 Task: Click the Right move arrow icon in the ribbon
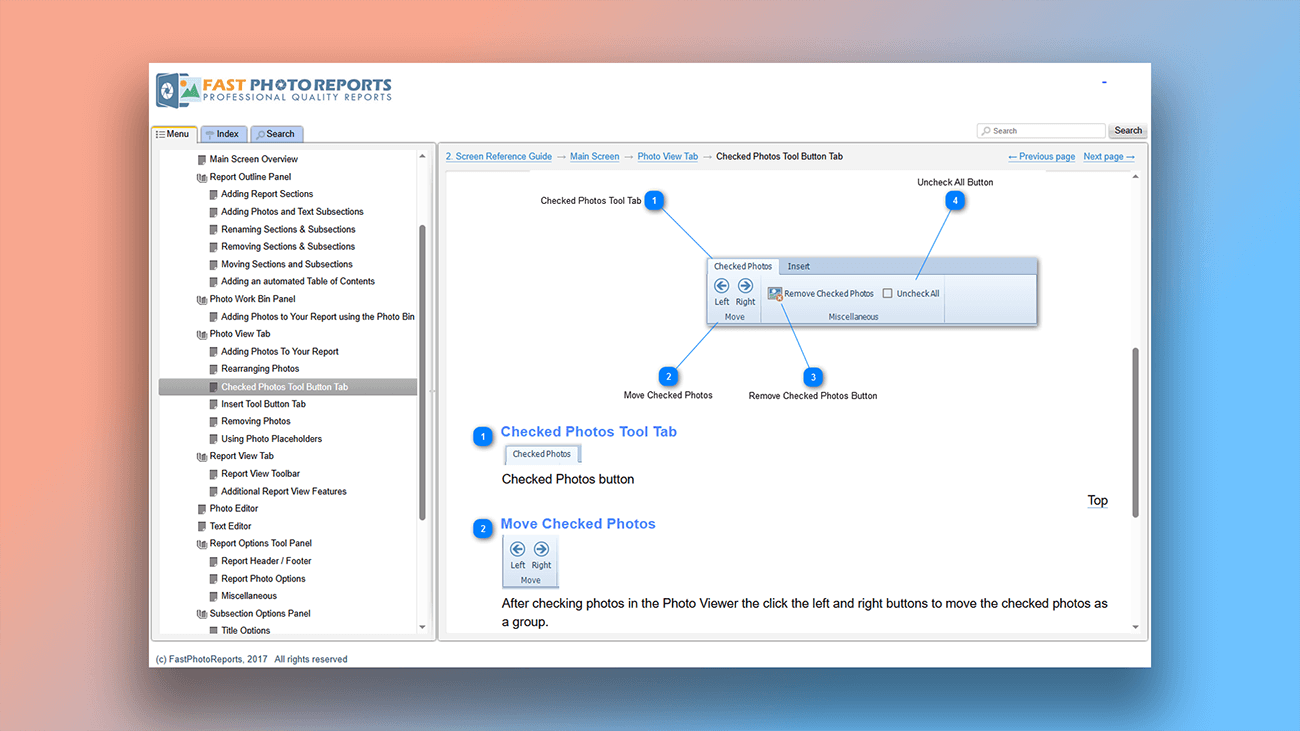click(x=745, y=285)
